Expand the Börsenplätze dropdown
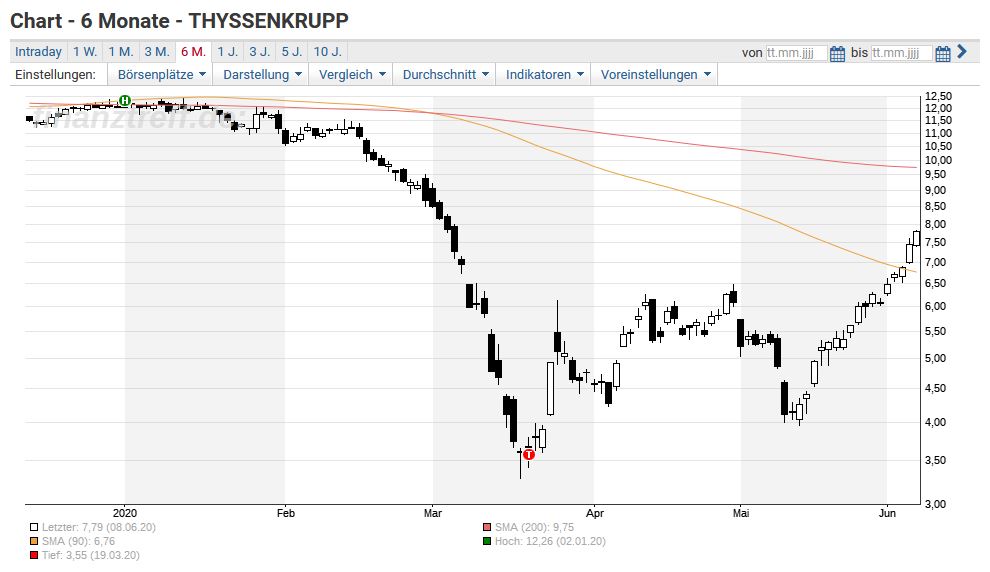990x572 pixels. (x=161, y=74)
